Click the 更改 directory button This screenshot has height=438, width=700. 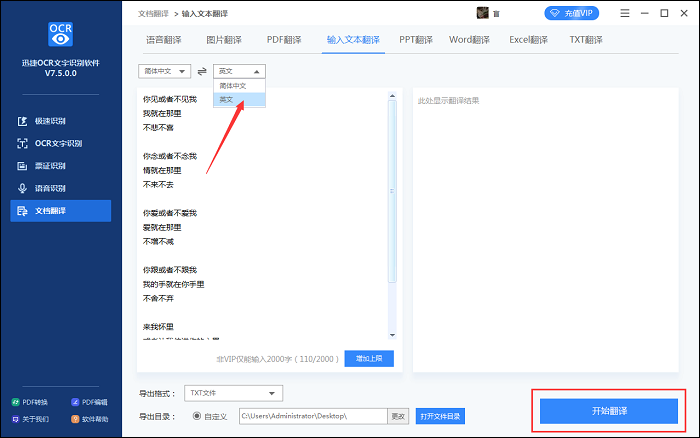pos(398,417)
